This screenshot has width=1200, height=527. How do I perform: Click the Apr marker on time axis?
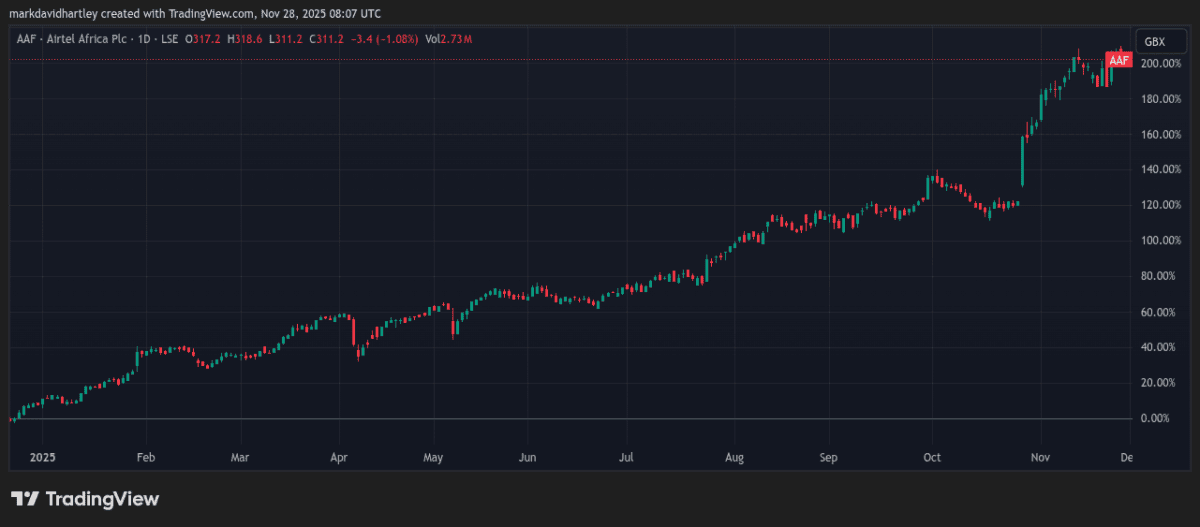(338, 457)
